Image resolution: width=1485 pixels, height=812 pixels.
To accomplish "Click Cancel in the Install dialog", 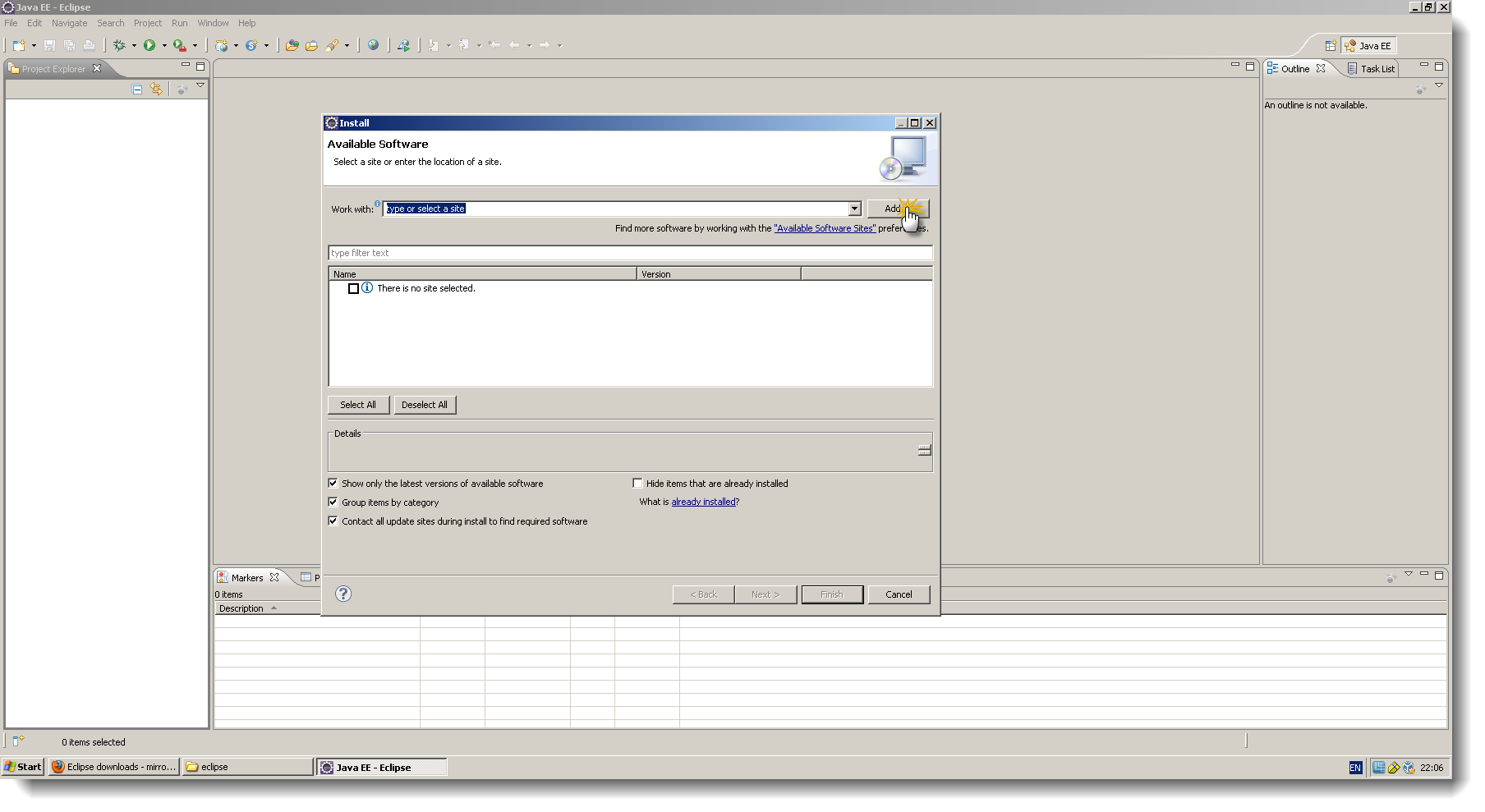I will [899, 594].
